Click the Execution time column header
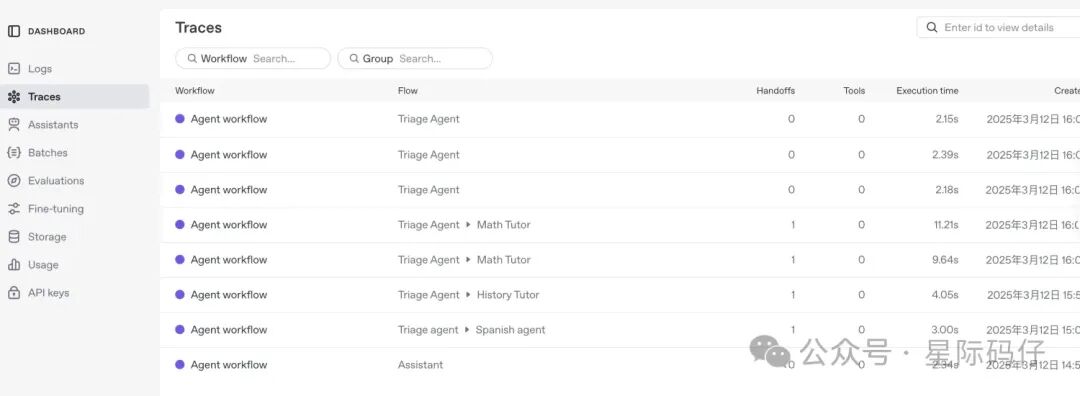Viewport: 1080px width, 396px height. point(927,91)
